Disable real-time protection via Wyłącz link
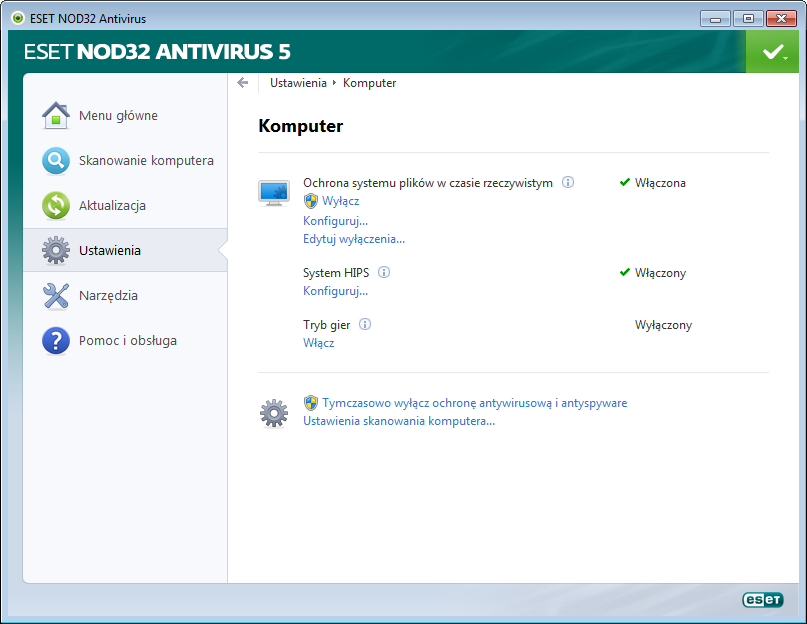This screenshot has height=624, width=807. click(340, 201)
